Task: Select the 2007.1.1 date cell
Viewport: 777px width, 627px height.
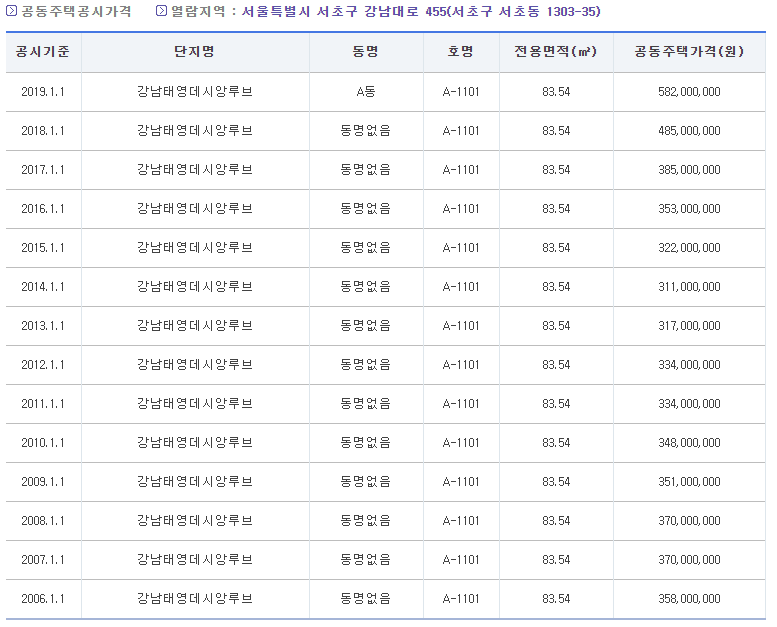Action: (x=43, y=560)
